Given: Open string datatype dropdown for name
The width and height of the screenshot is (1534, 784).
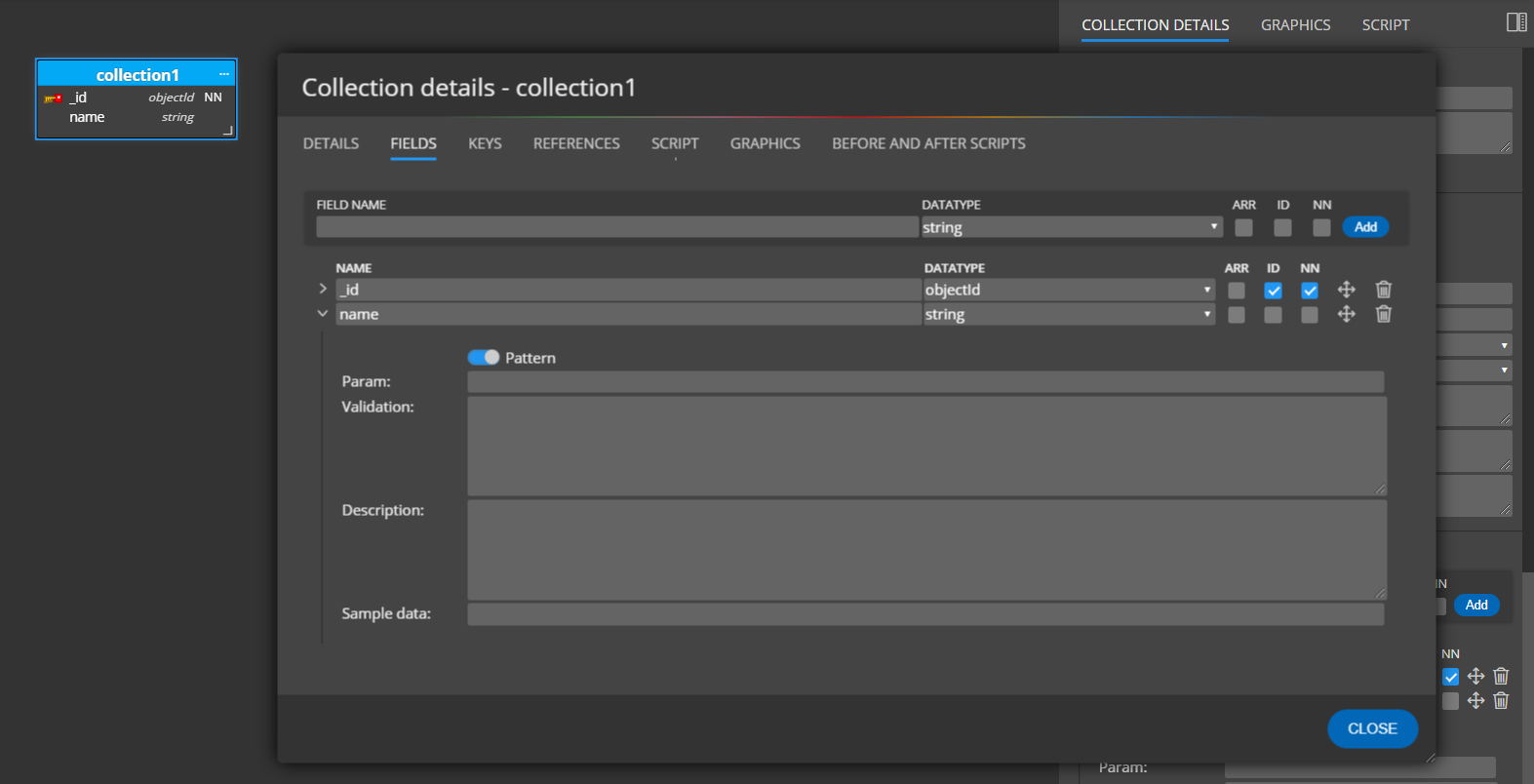Looking at the screenshot, I should pos(1069,314).
